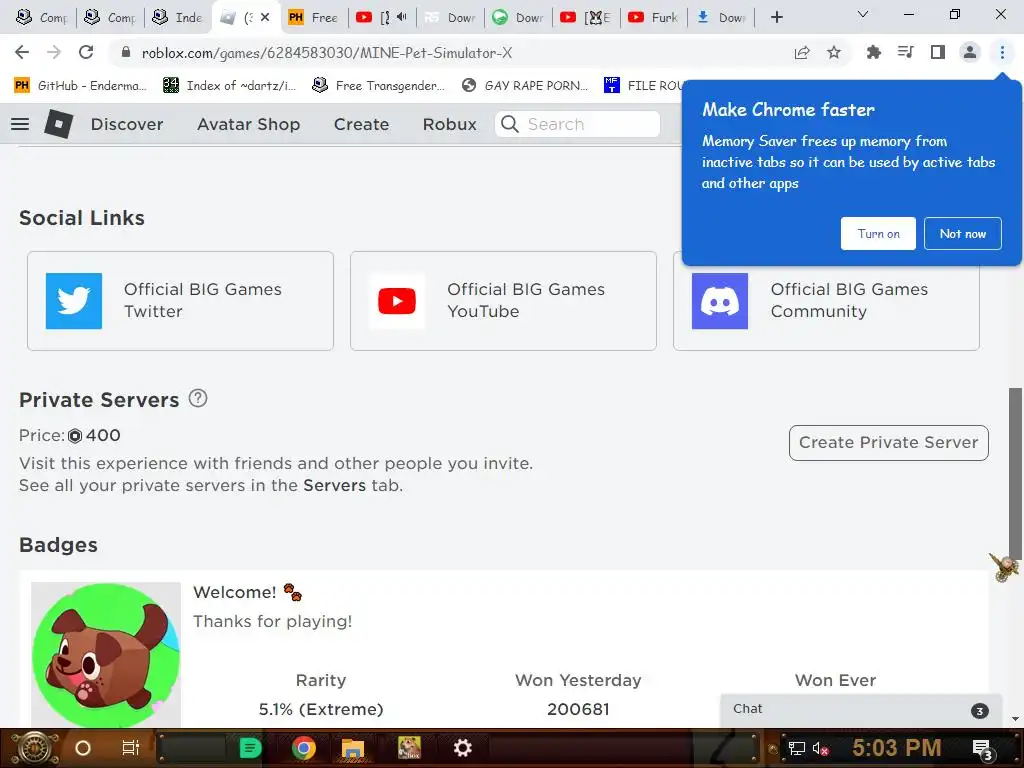Dismiss the popup with Not now
Viewport: 1024px width, 768px height.
963,234
